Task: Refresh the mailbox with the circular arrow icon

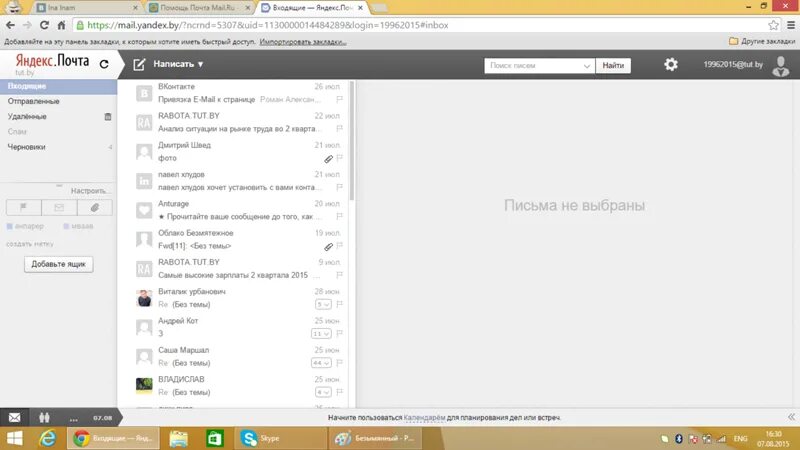Action: [104, 64]
